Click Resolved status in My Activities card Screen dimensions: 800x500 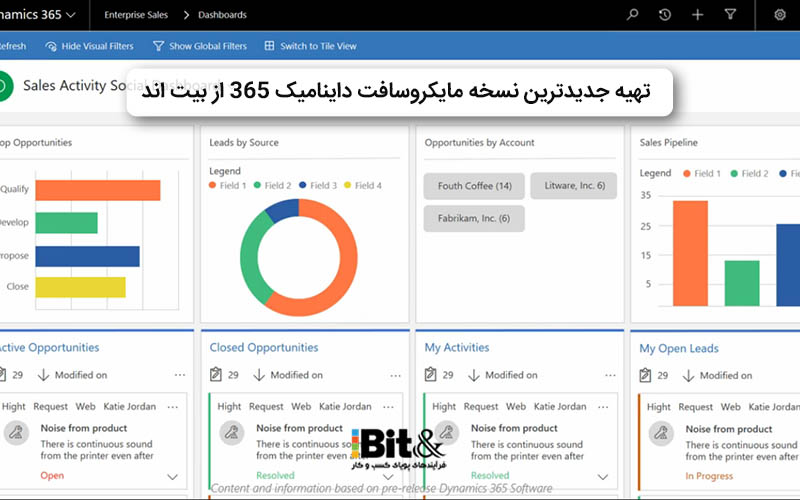(x=490, y=476)
